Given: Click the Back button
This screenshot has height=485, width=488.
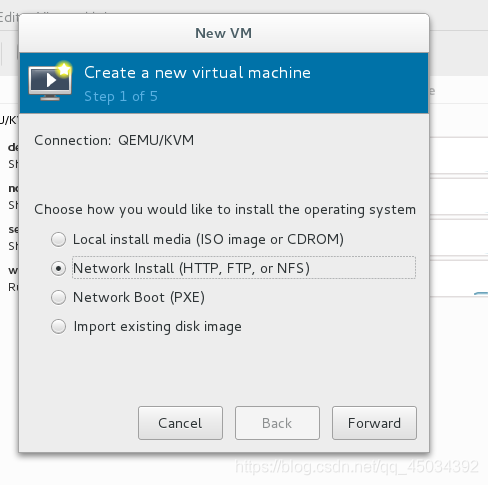Looking at the screenshot, I should (x=277, y=423).
